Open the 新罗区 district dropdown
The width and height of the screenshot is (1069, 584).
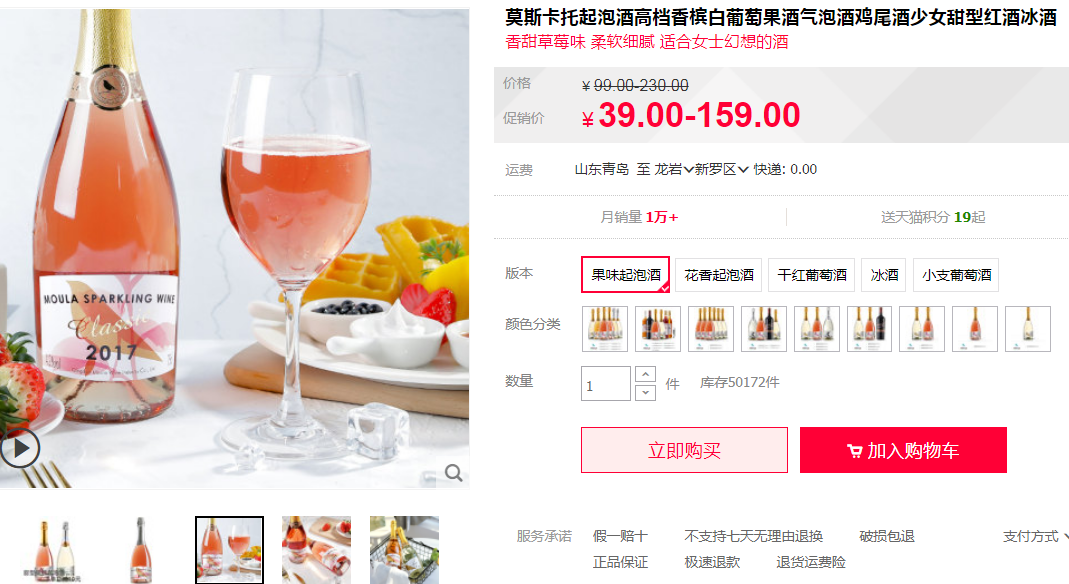[721, 169]
